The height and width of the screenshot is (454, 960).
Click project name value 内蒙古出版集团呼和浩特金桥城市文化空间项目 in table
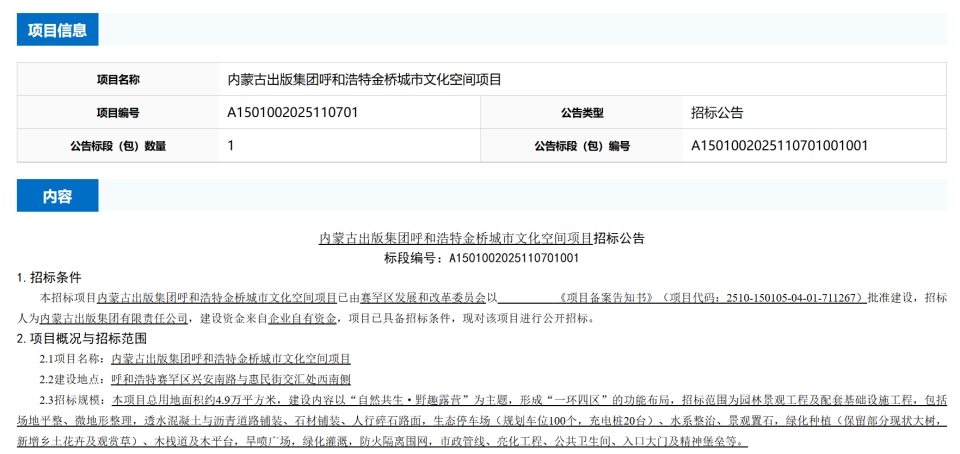[x=364, y=80]
